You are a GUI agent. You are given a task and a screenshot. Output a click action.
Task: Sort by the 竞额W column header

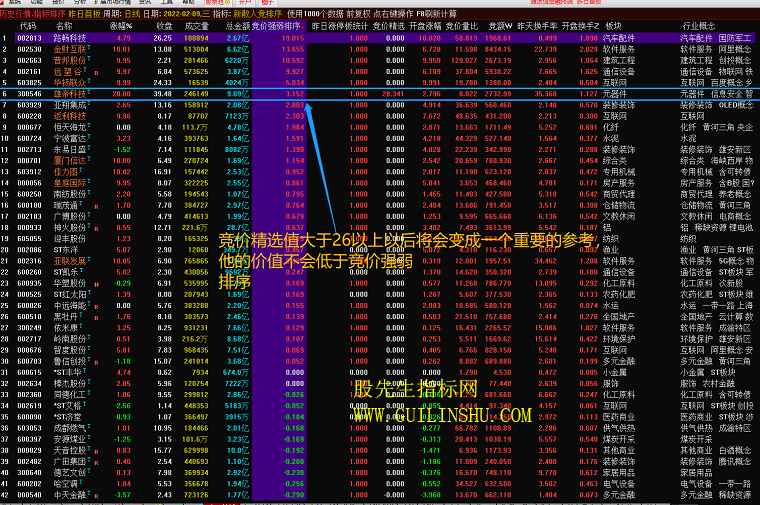click(500, 26)
